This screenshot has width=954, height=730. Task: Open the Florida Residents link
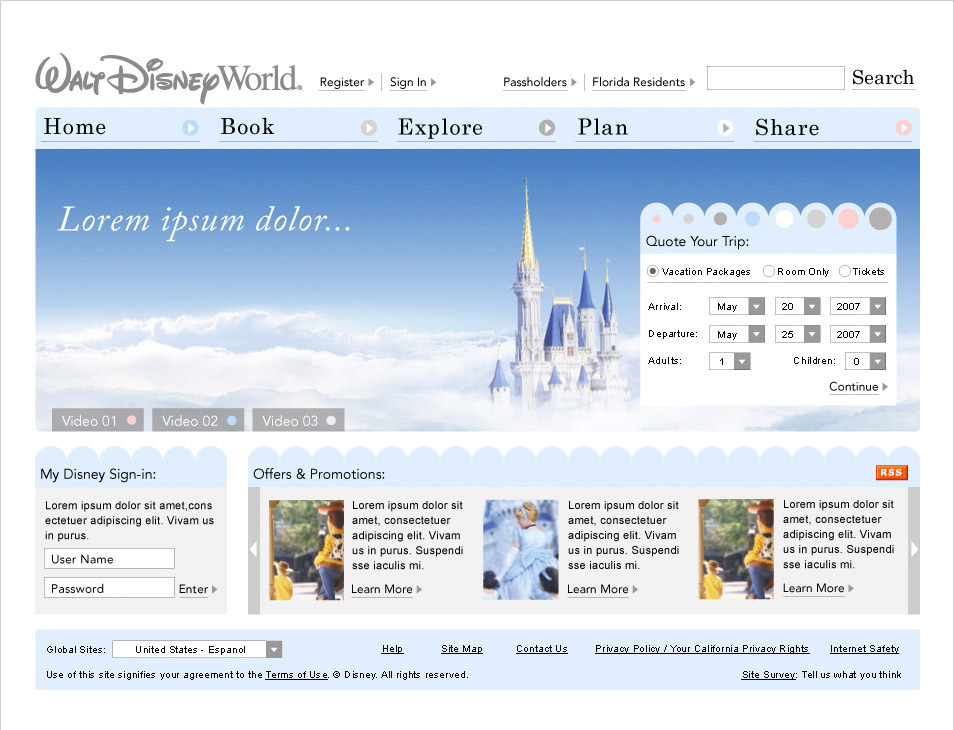[x=638, y=82]
